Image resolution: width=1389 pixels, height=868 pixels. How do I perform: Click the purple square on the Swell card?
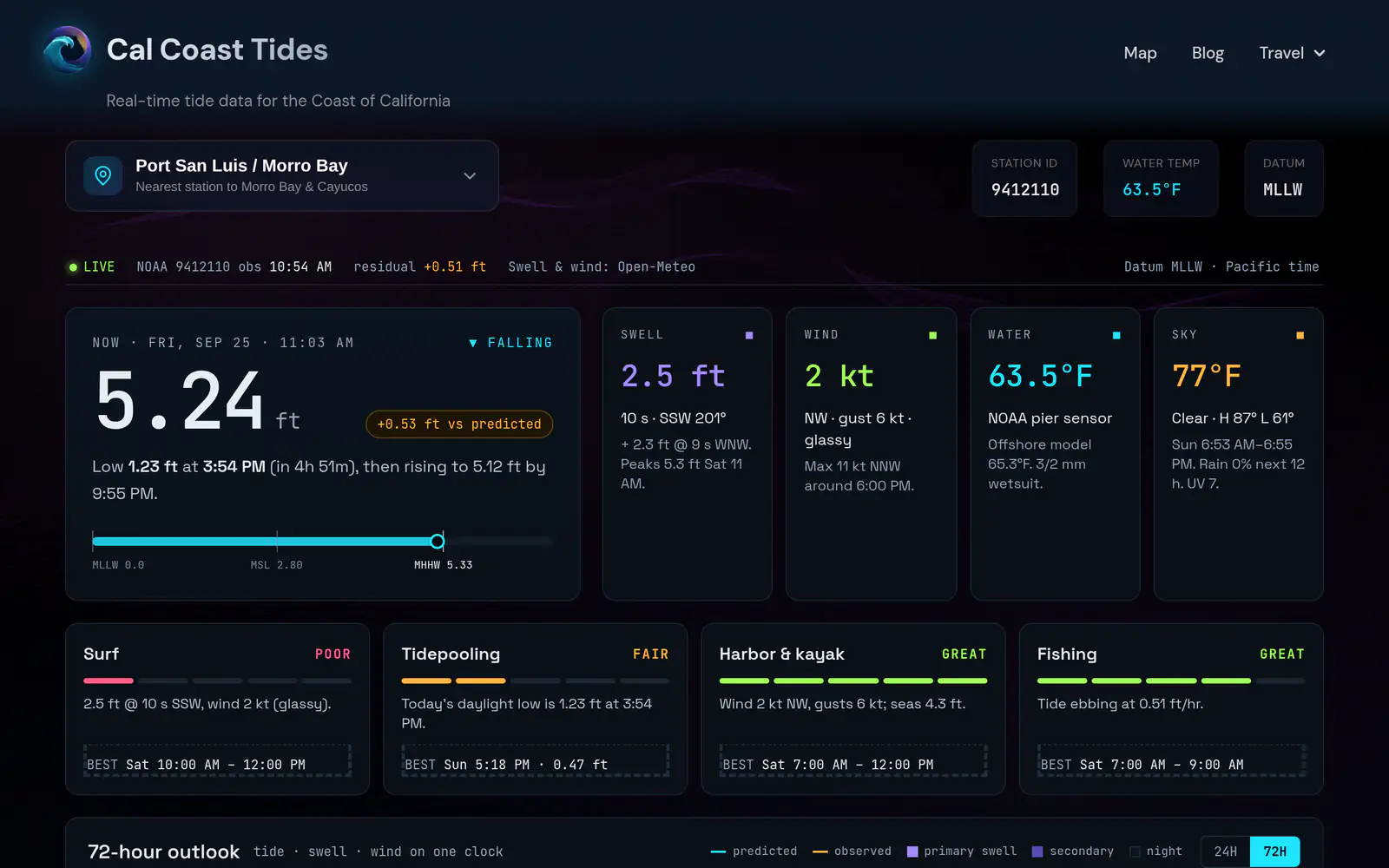coord(749,335)
